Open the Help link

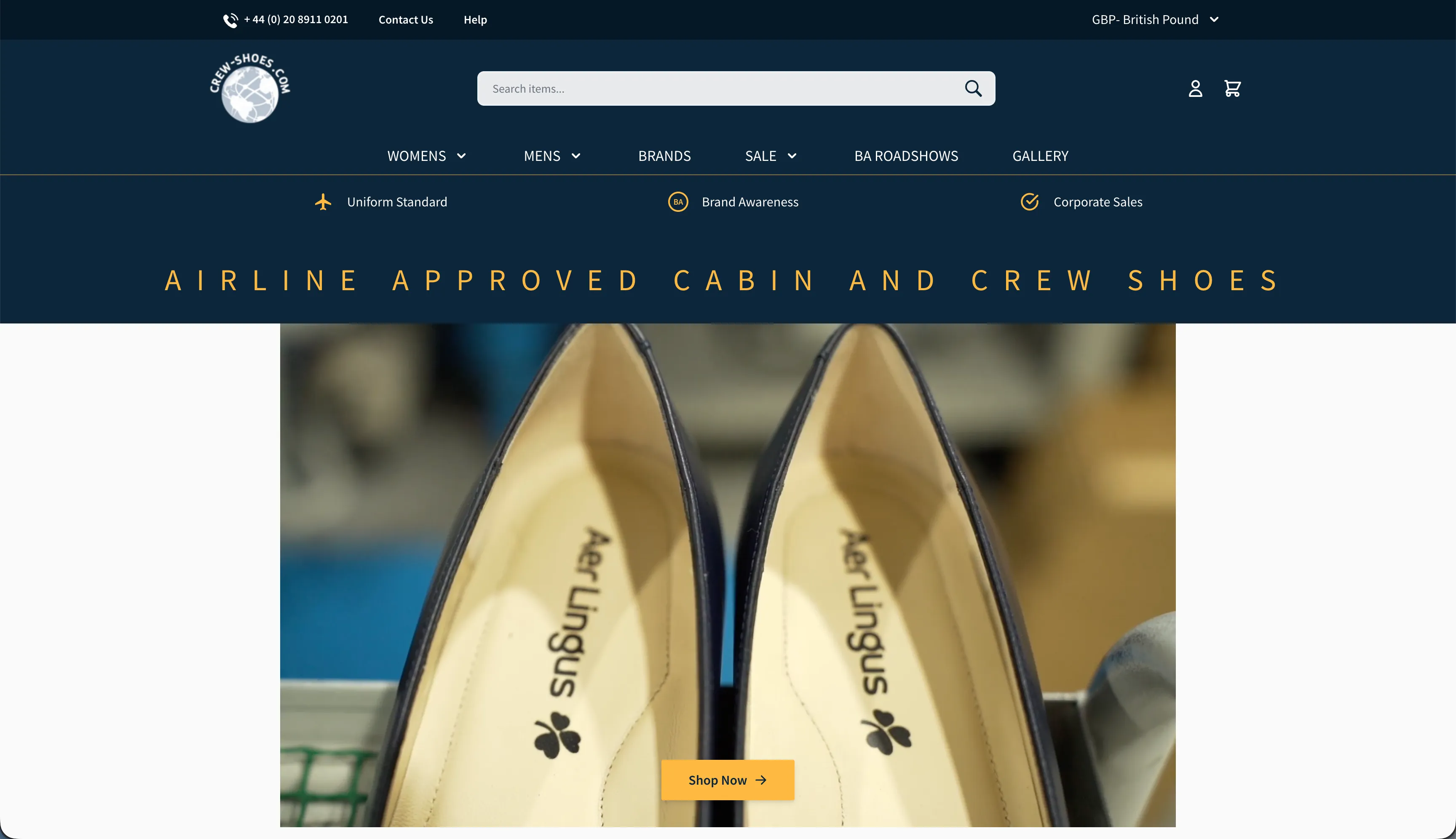475,20
